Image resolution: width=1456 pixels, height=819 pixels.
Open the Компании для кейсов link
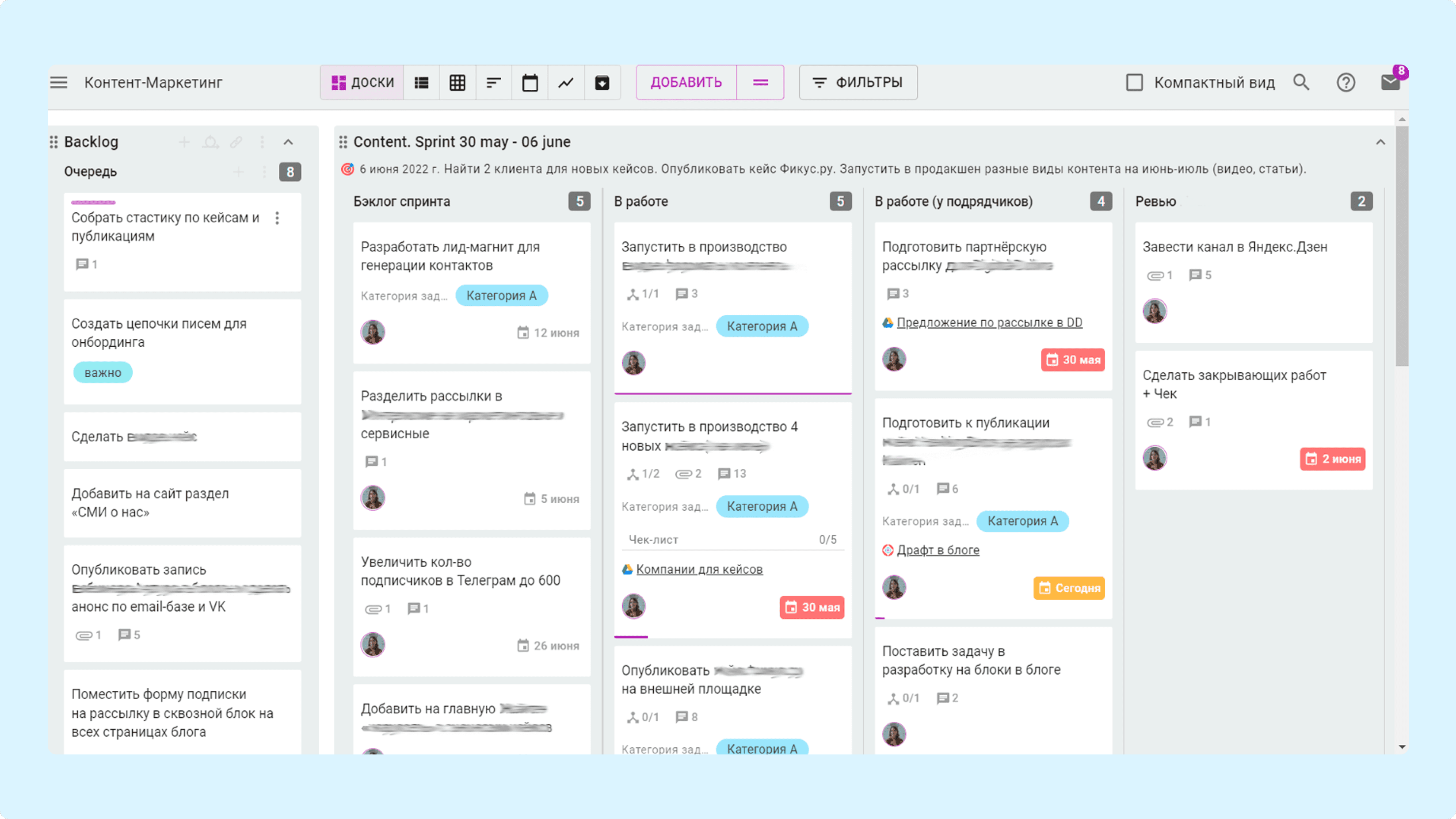[x=699, y=570]
